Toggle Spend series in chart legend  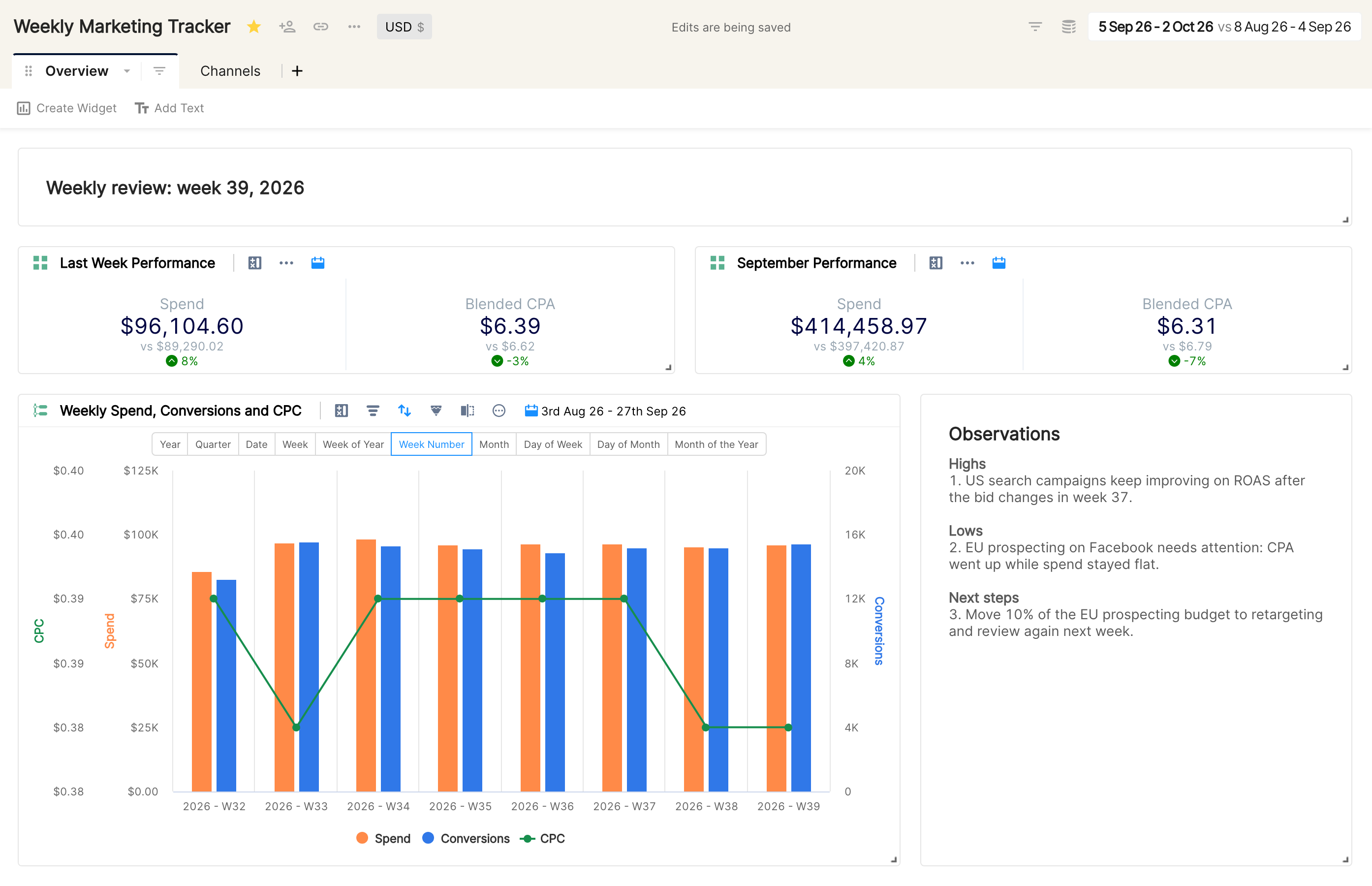[x=383, y=838]
